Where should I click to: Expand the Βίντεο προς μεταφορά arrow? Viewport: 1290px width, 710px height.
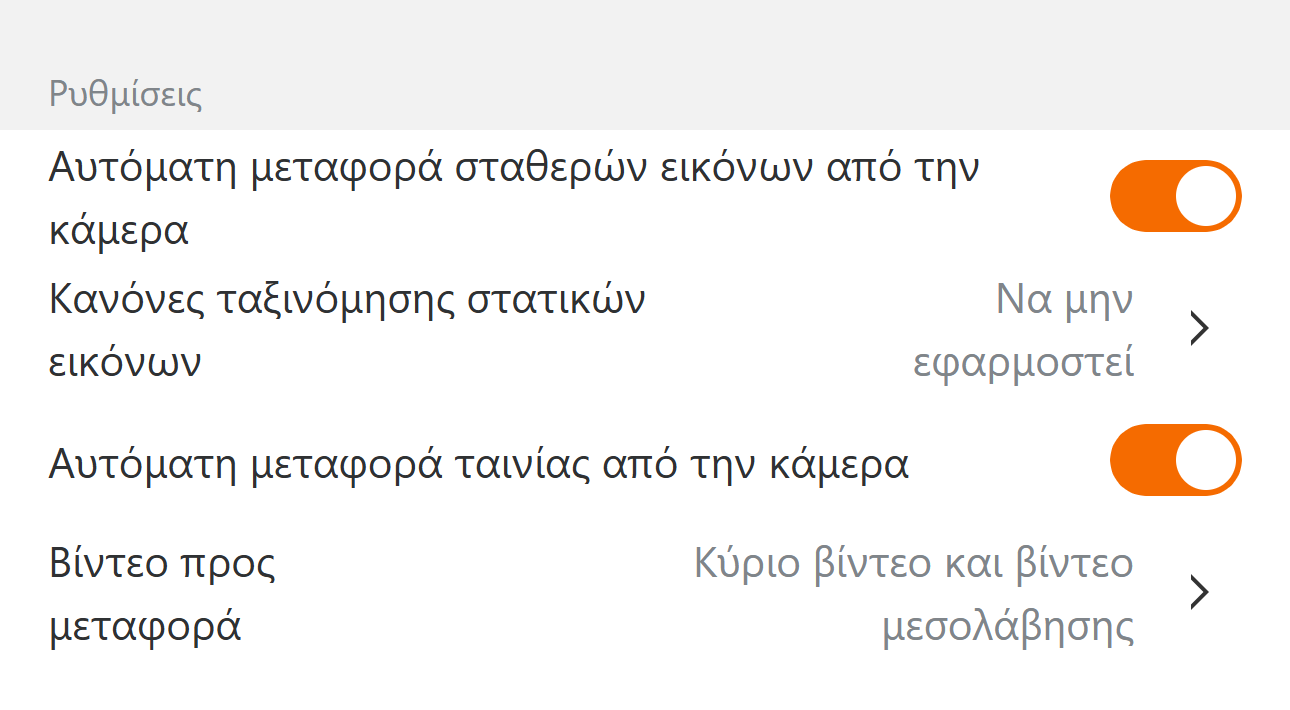(x=1200, y=593)
